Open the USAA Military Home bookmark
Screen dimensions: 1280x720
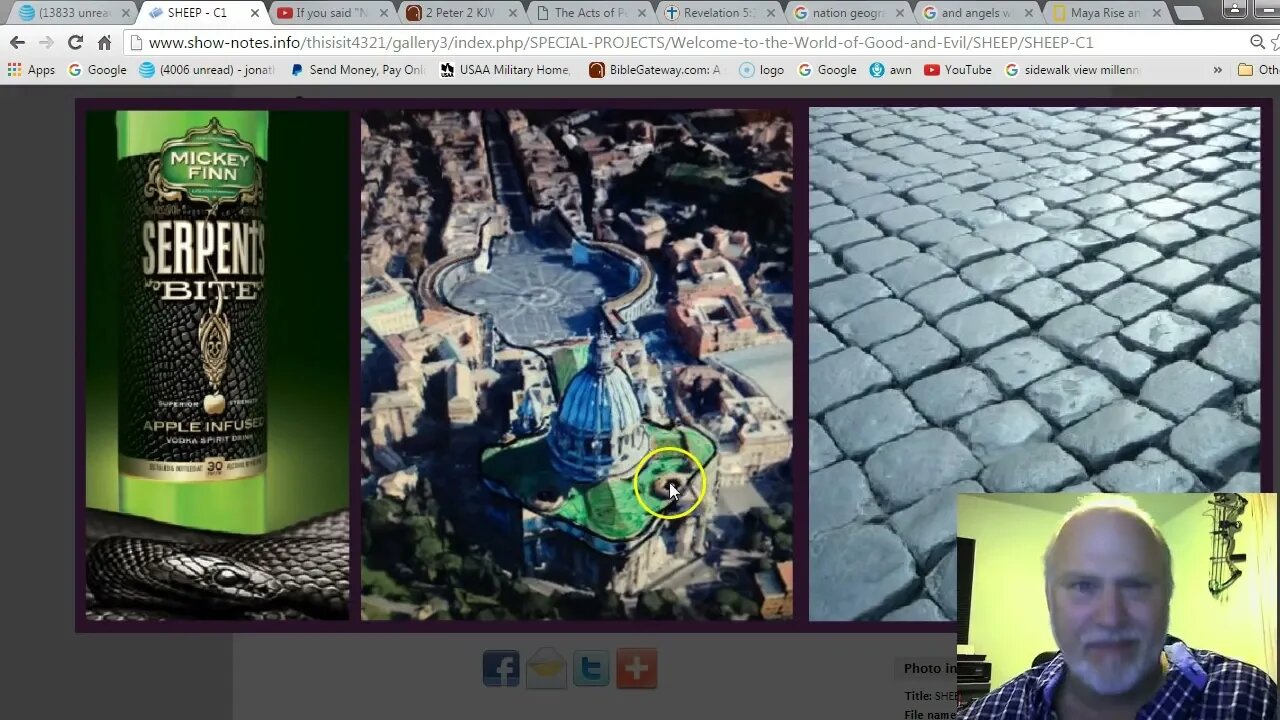pyautogui.click(x=506, y=70)
